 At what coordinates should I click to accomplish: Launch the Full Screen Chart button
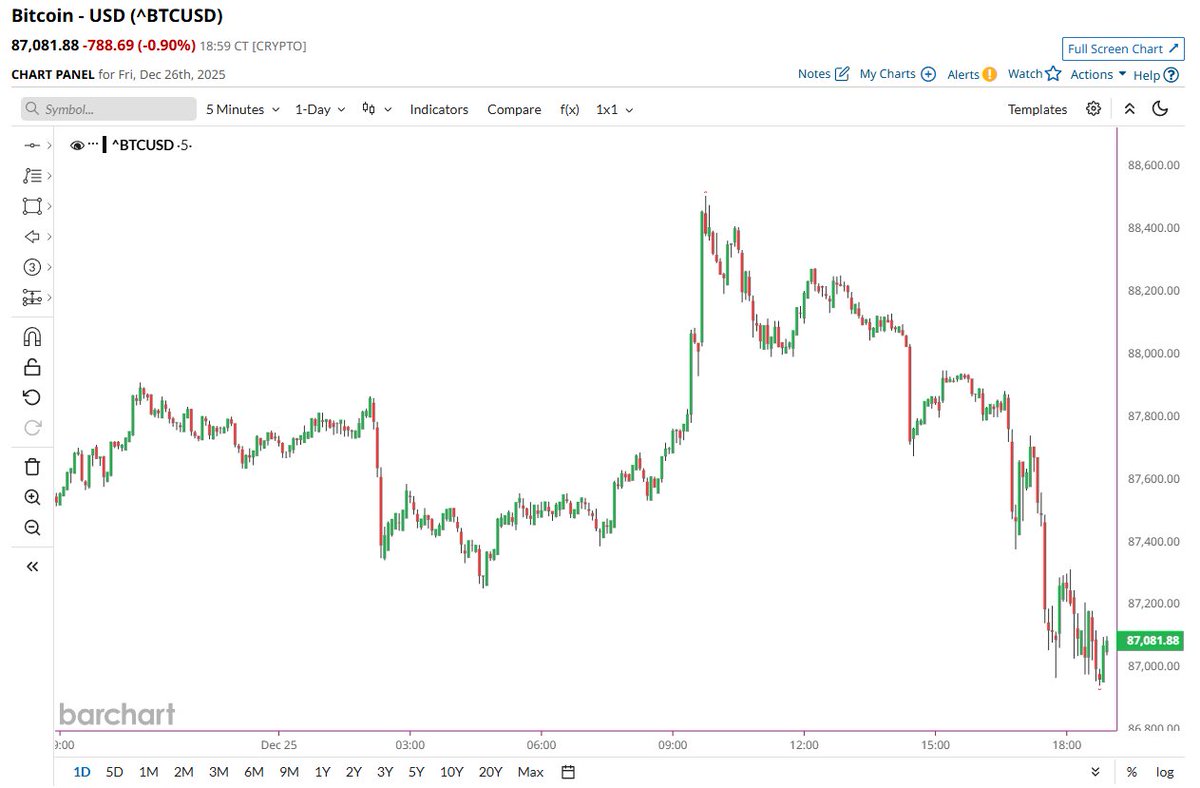[x=1124, y=49]
